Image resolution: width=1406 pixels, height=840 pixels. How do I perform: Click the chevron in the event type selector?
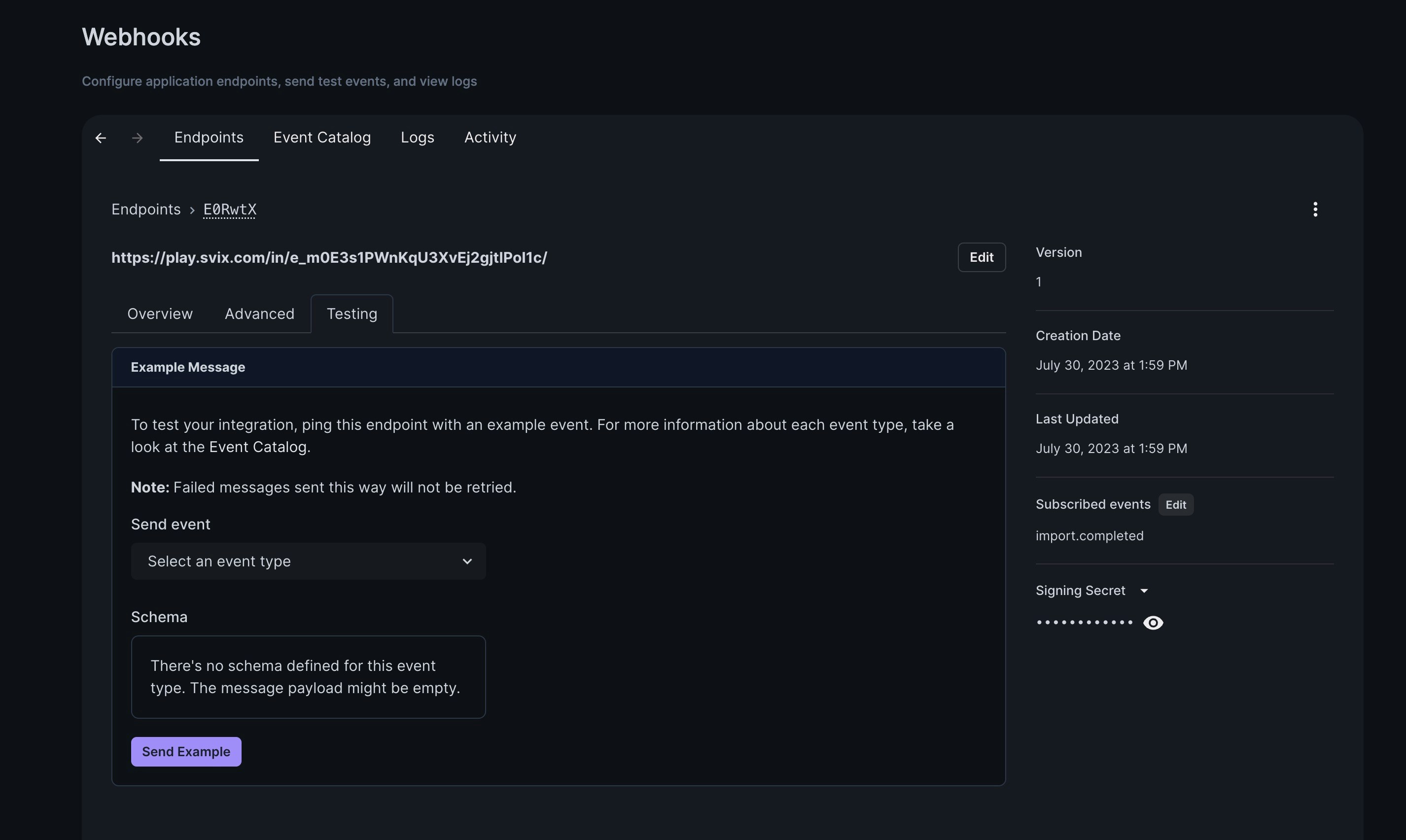coord(467,561)
